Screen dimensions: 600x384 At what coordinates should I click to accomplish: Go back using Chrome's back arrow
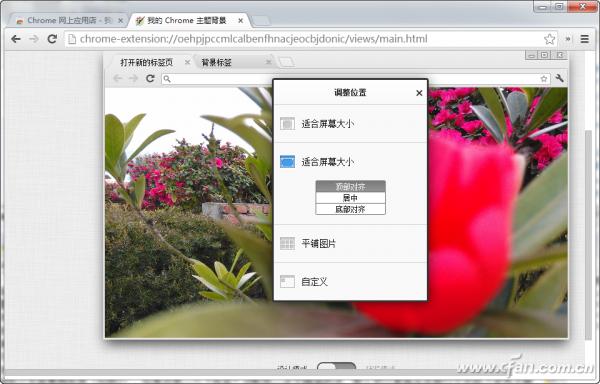click(x=16, y=39)
